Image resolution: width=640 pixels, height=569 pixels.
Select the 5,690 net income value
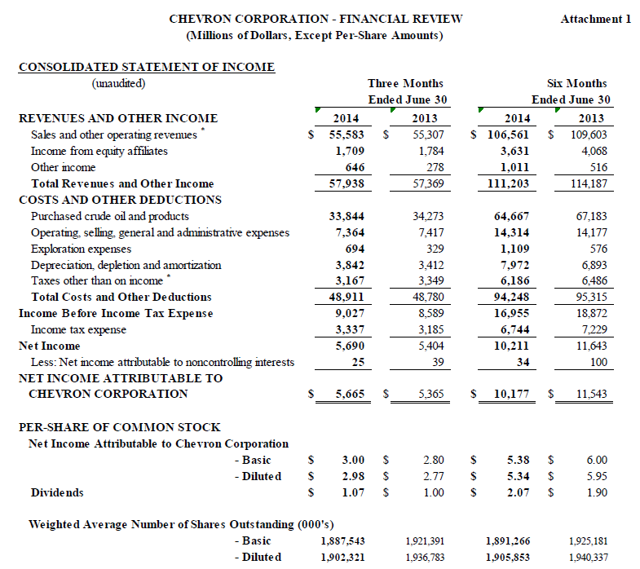tap(350, 346)
